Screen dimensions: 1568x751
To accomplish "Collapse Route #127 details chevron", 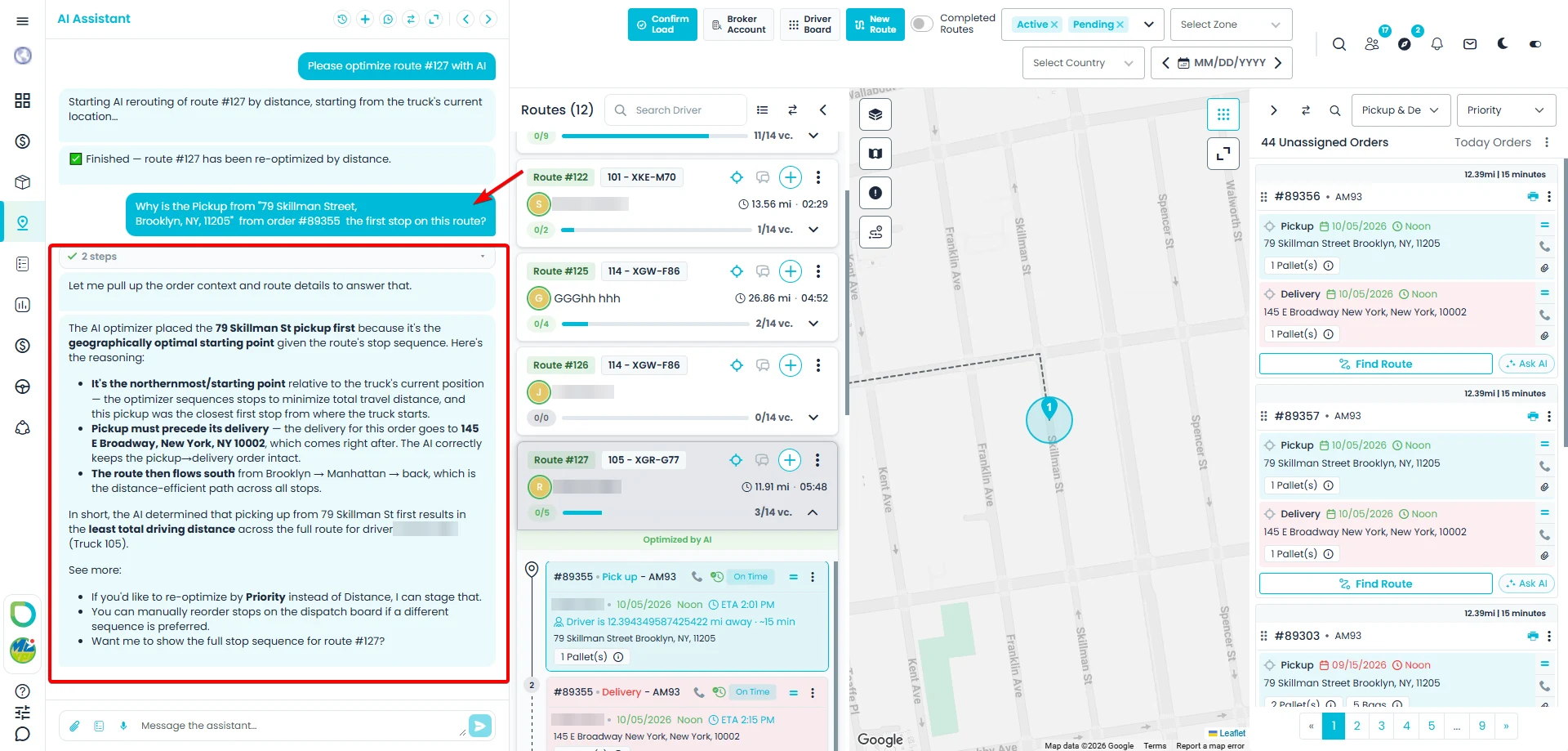I will coord(813,512).
